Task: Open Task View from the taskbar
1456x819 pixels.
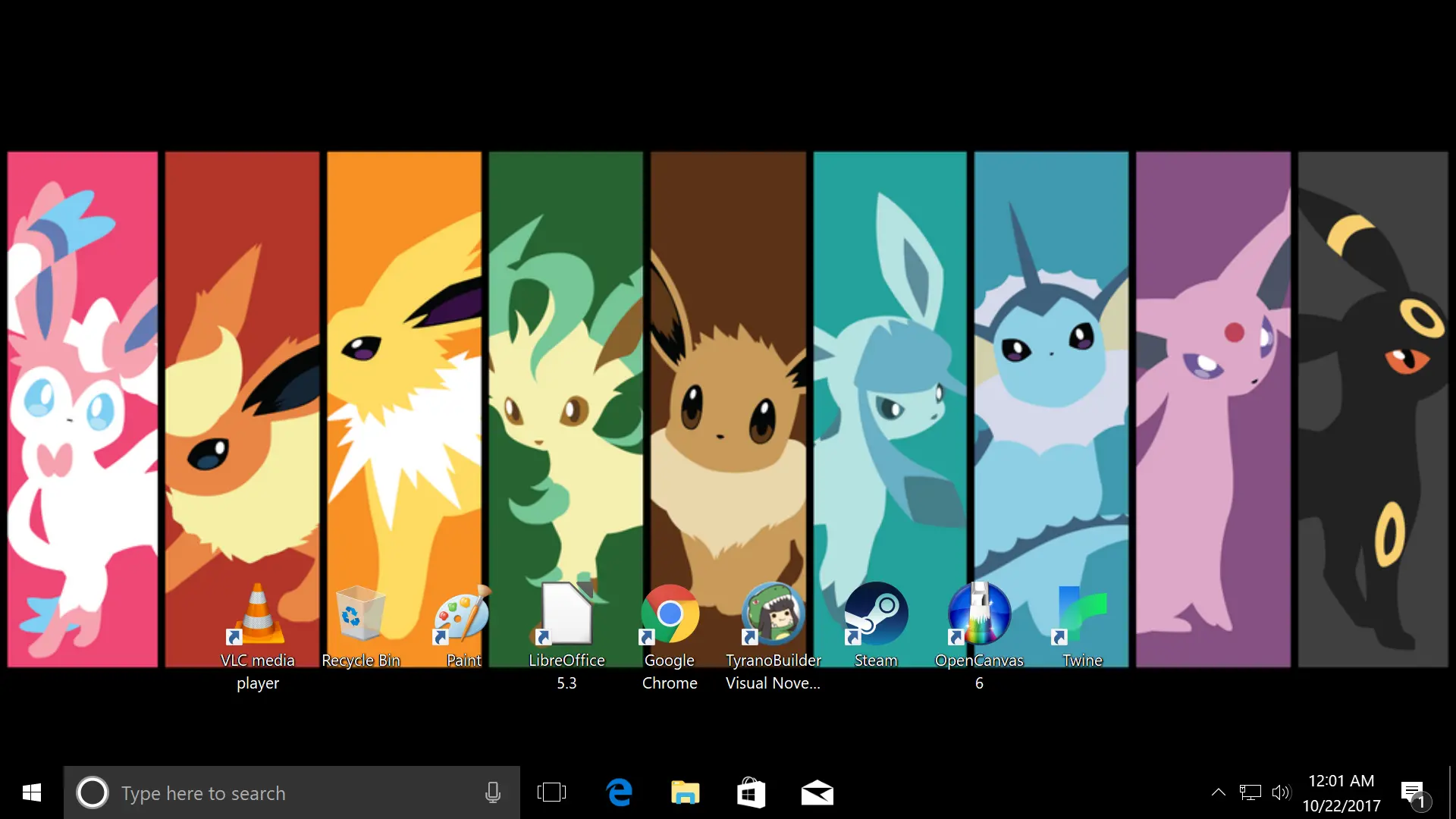Action: click(x=551, y=792)
